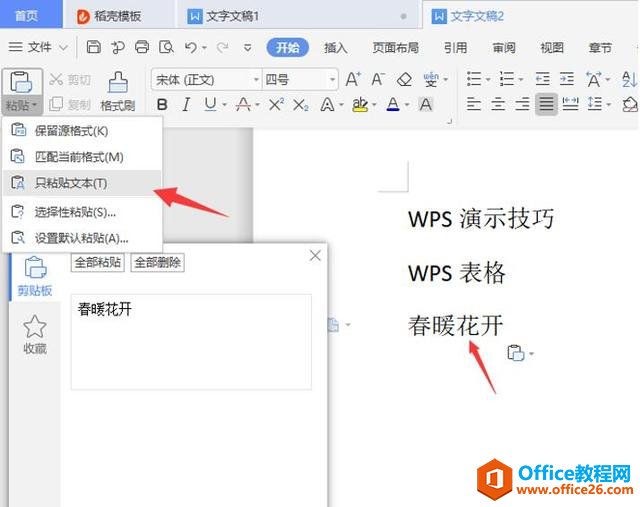This screenshot has width=640, height=507.
Task: Decrease font size with A- icon
Action: [378, 79]
